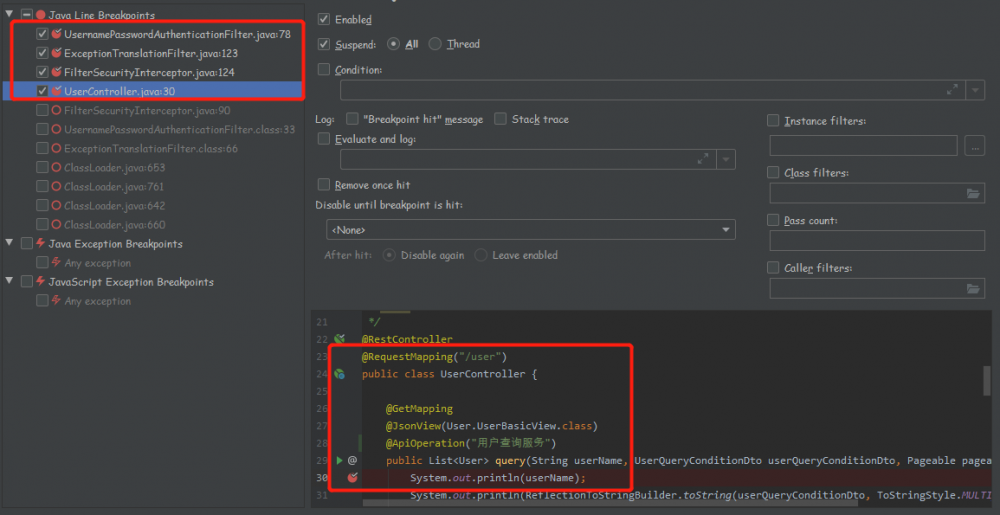This screenshot has height=515, width=1000.
Task: Collapse Java Exception Breakpoints group
Action: tap(10, 243)
